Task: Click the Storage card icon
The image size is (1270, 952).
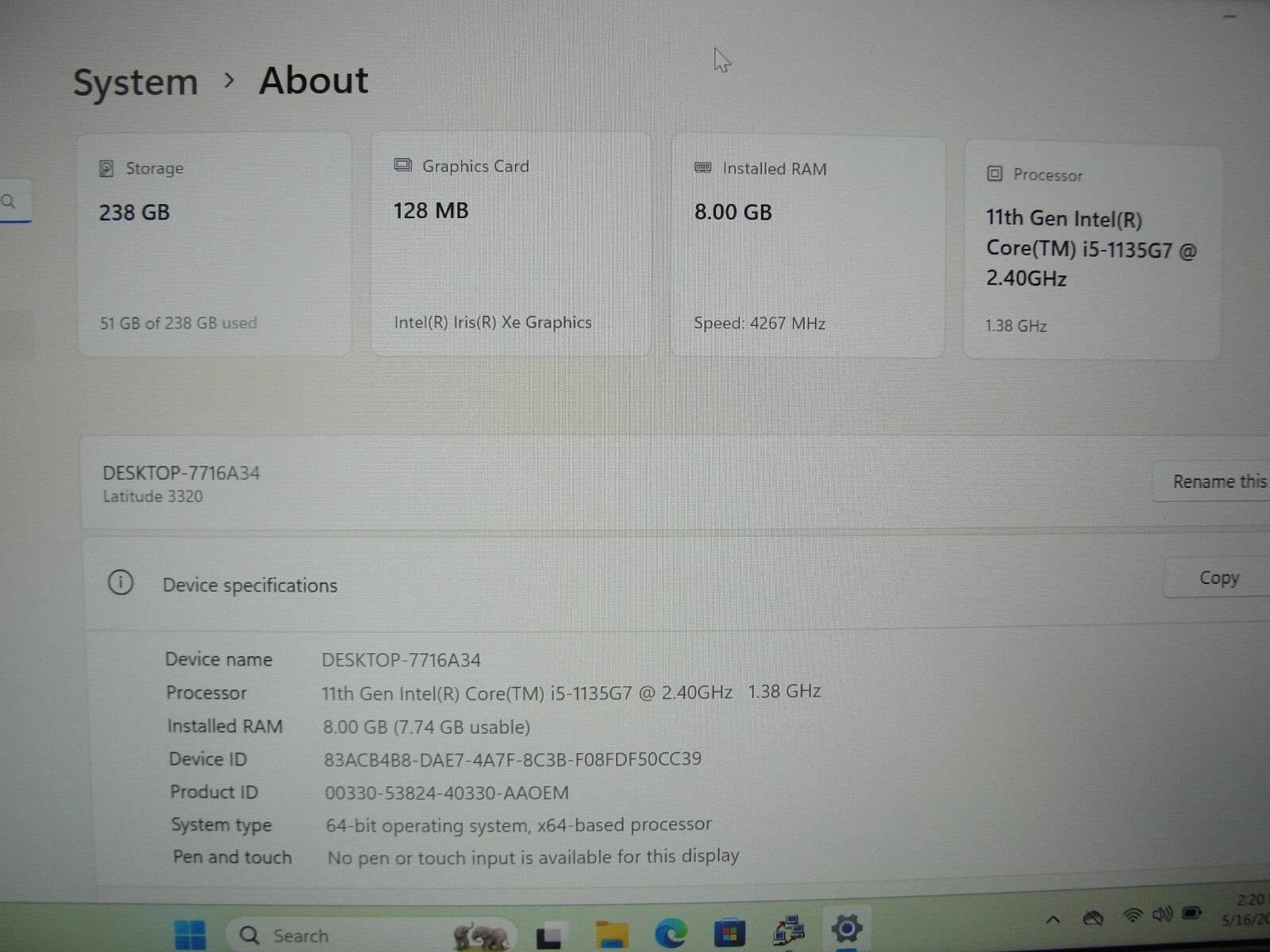Action: coord(106,168)
